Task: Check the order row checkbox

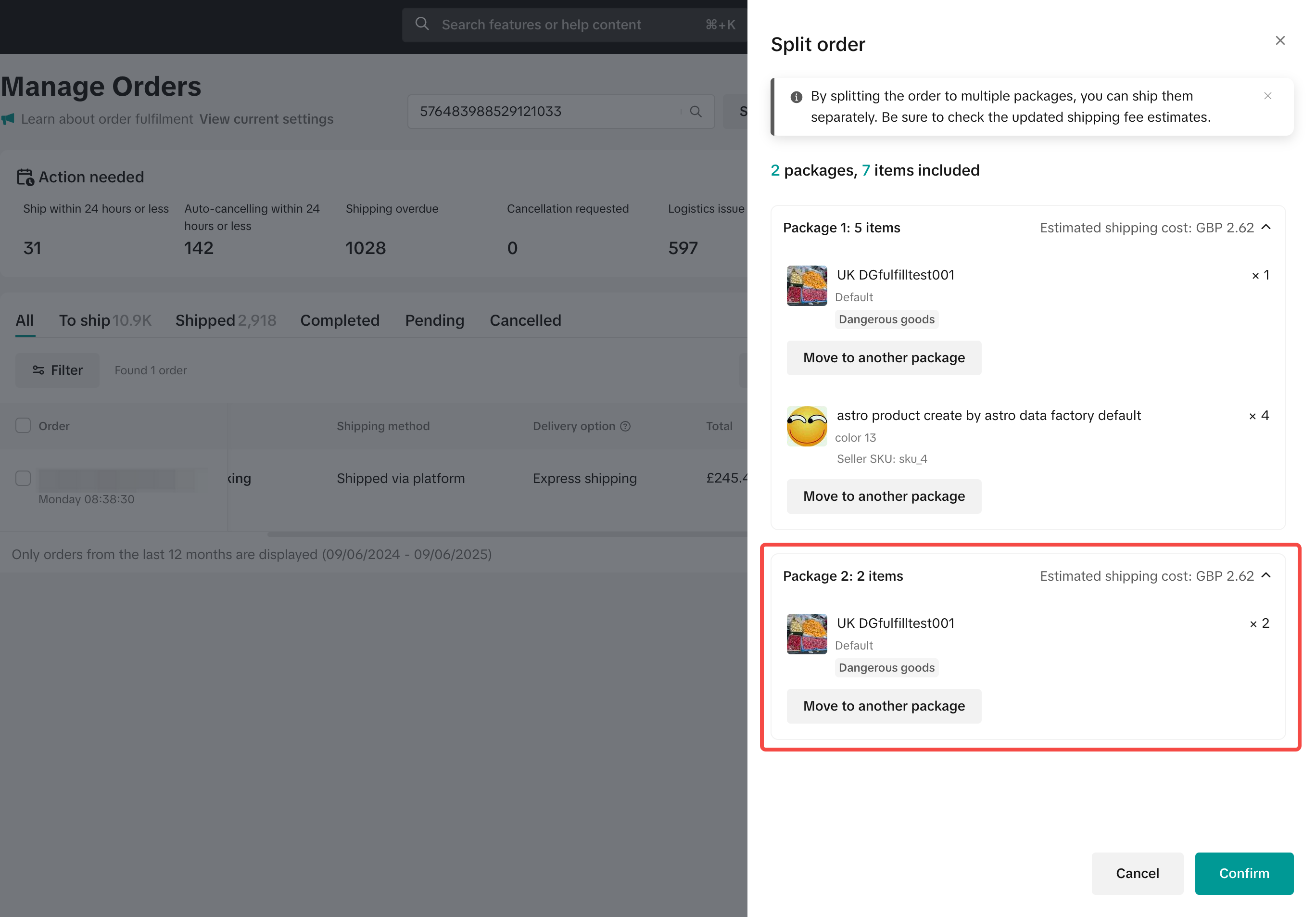Action: (23, 478)
